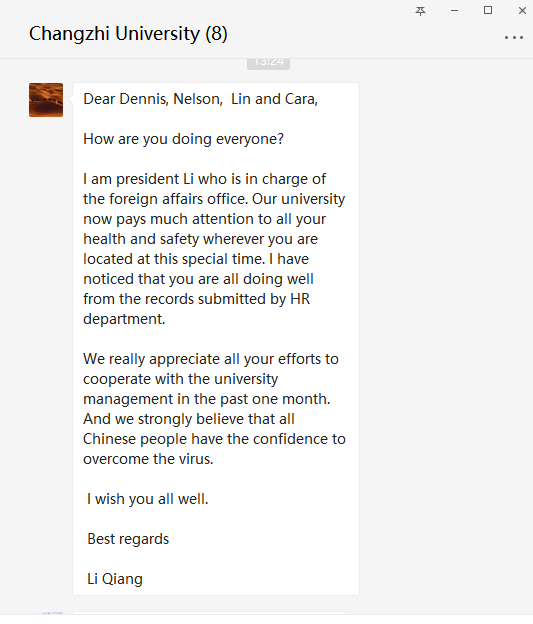Open chat info via three-dots icon
Image resolution: width=533 pixels, height=624 pixels.
pyautogui.click(x=514, y=37)
